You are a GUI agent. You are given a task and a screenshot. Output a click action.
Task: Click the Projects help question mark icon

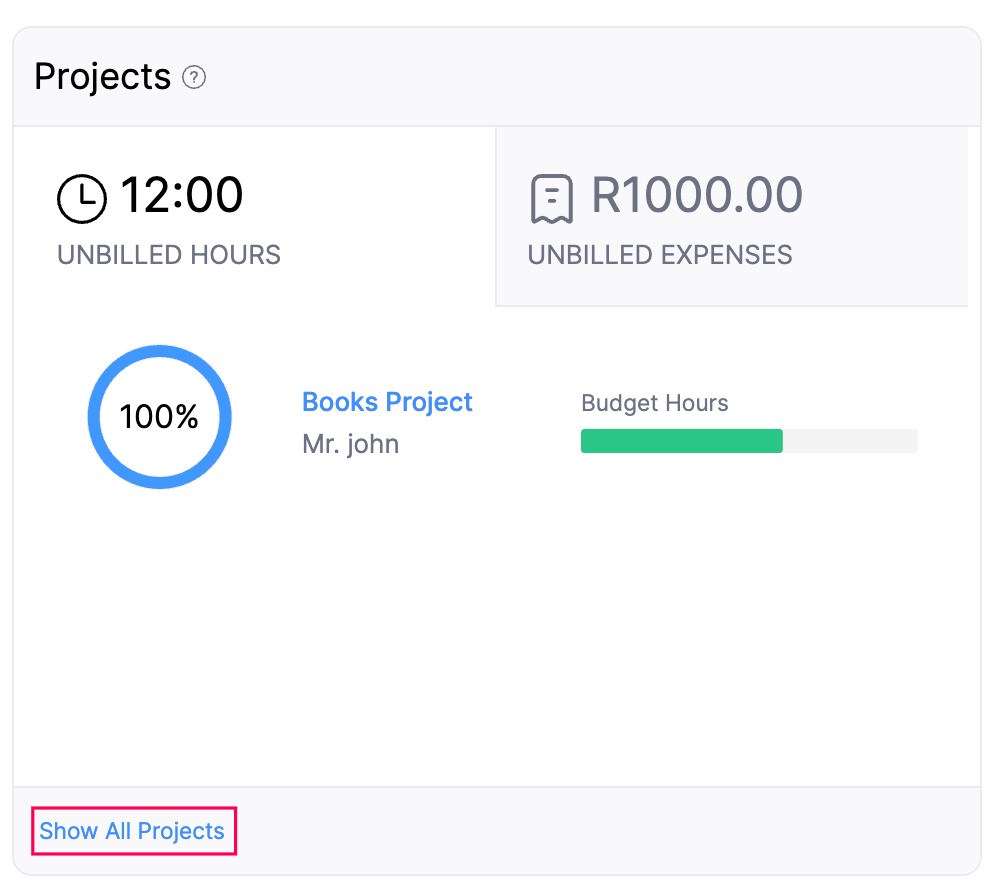tap(196, 77)
